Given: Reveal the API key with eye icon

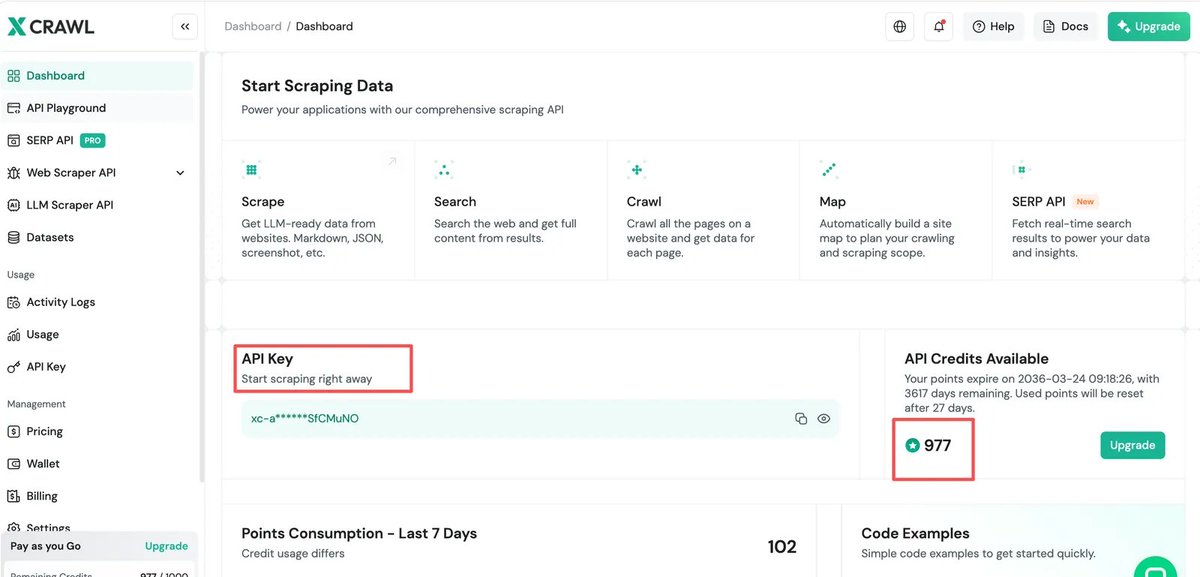Looking at the screenshot, I should 824,419.
